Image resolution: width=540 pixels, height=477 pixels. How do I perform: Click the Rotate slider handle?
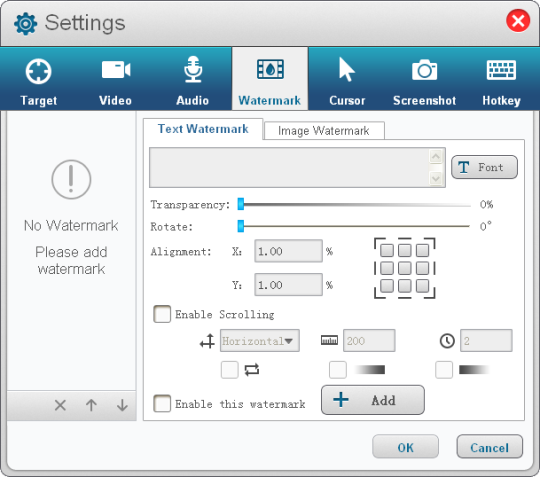click(241, 226)
